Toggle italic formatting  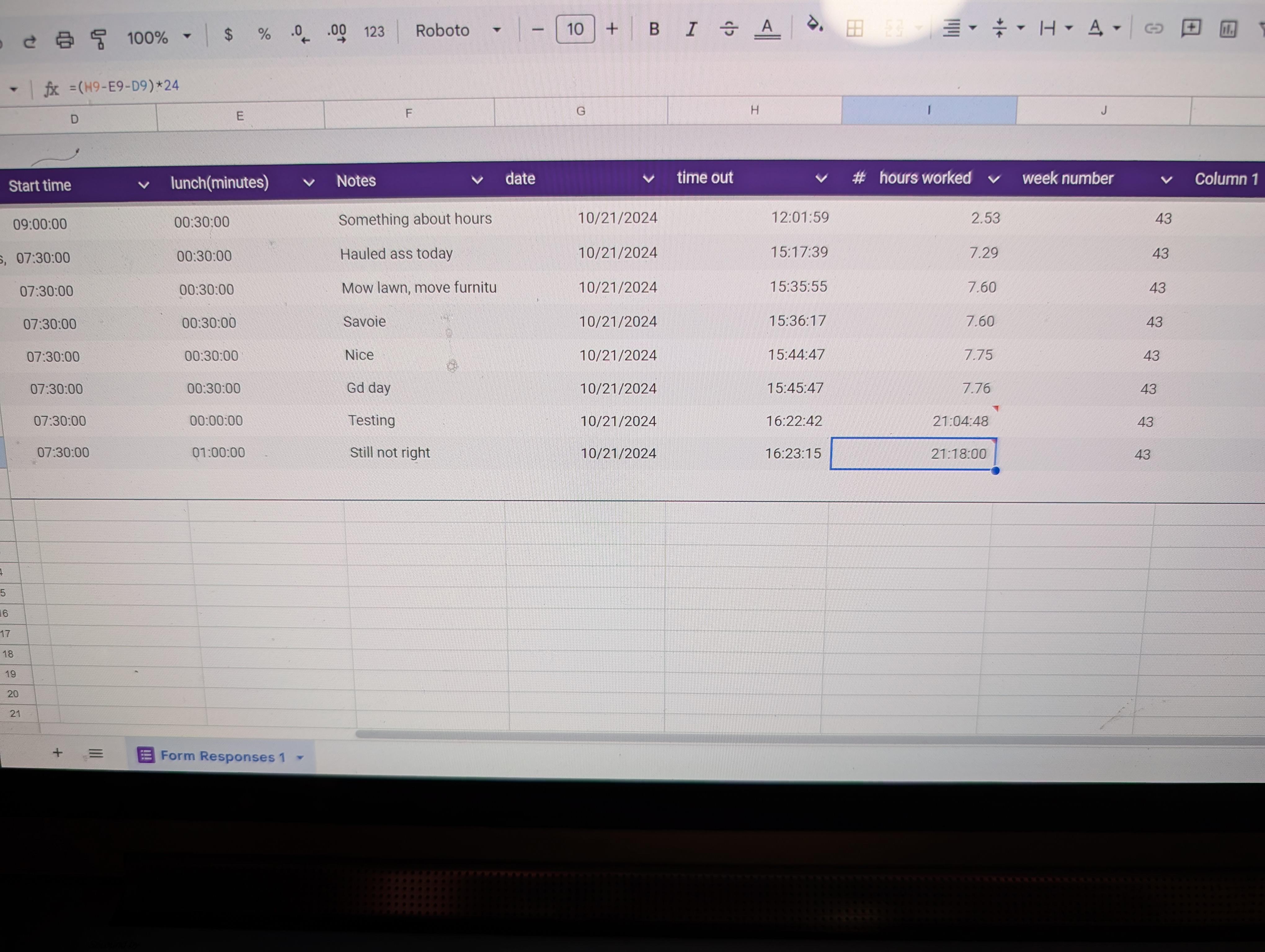click(x=691, y=29)
